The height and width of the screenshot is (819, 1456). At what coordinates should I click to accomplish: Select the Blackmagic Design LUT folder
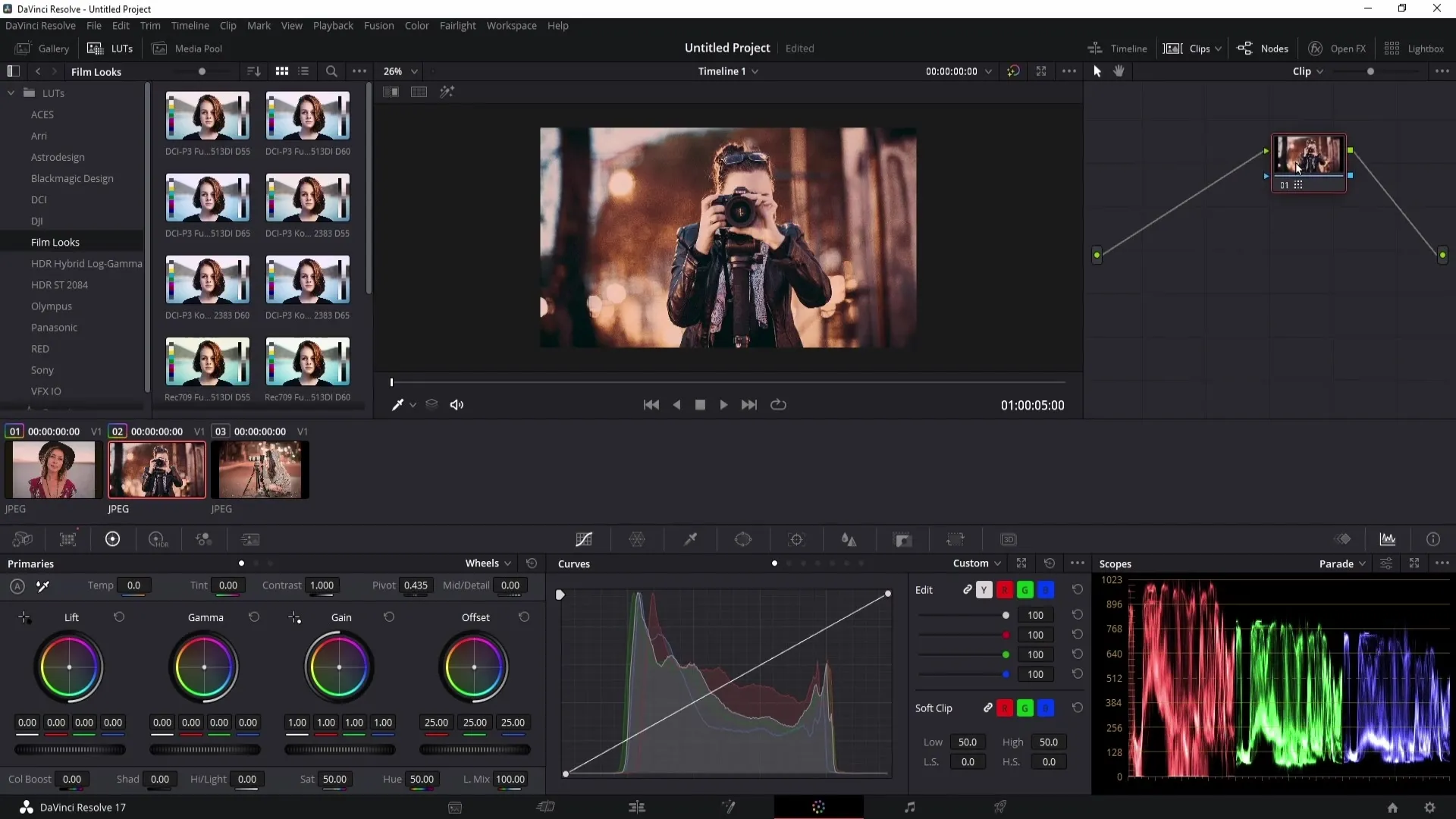(x=73, y=178)
